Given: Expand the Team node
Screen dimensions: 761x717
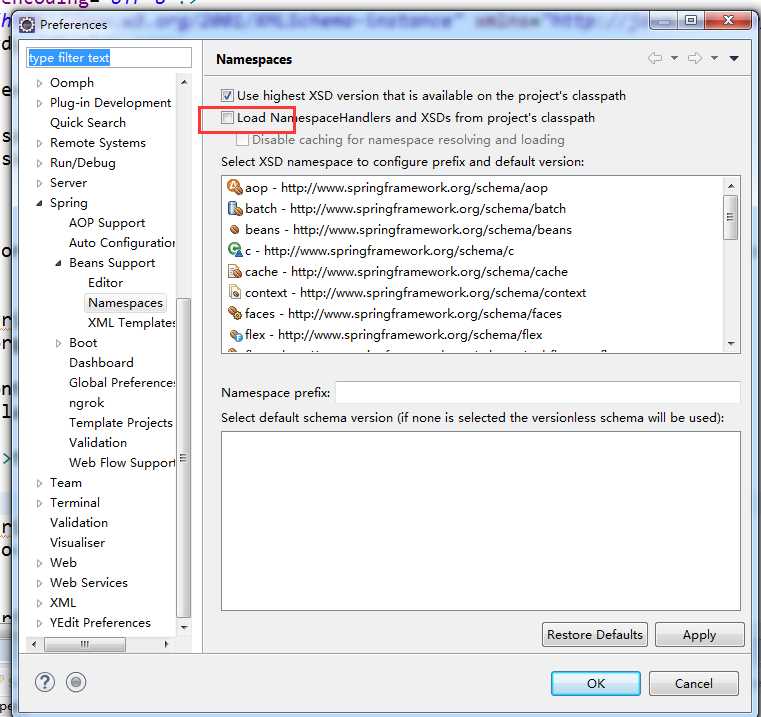Looking at the screenshot, I should pos(39,483).
